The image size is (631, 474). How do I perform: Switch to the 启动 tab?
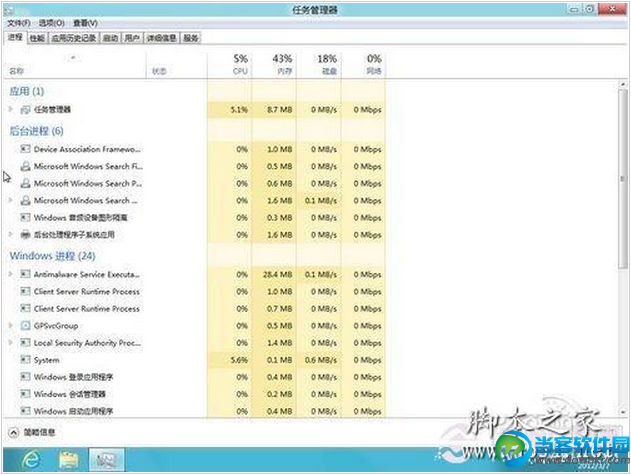[110, 38]
